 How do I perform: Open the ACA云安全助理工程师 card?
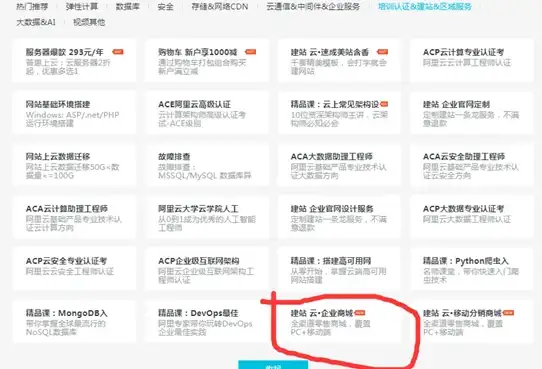[x=472, y=165]
